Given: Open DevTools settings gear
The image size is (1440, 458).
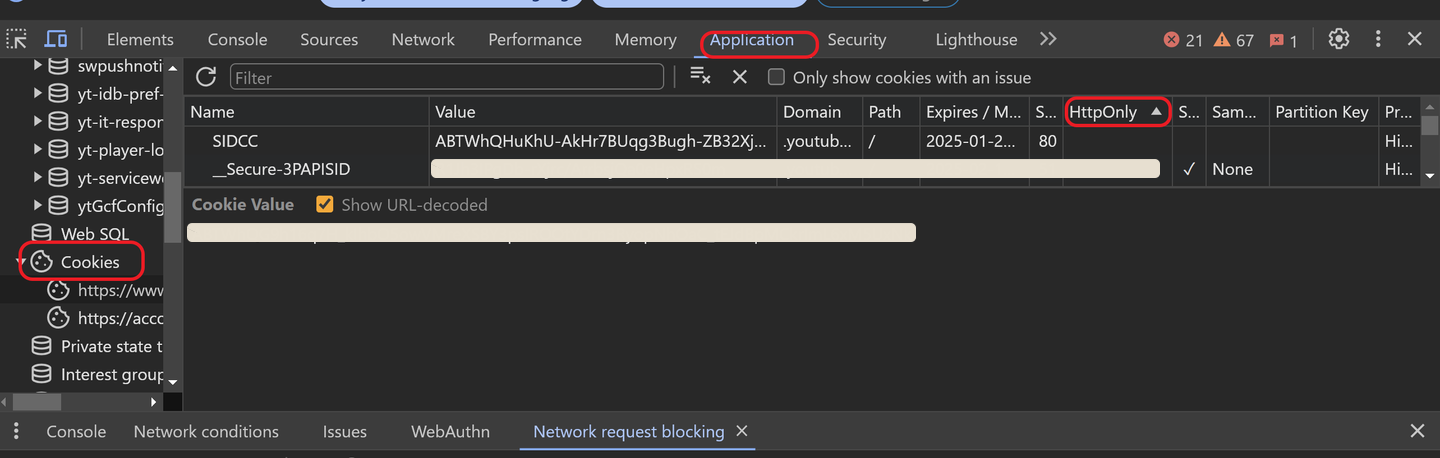Looking at the screenshot, I should coord(1339,40).
